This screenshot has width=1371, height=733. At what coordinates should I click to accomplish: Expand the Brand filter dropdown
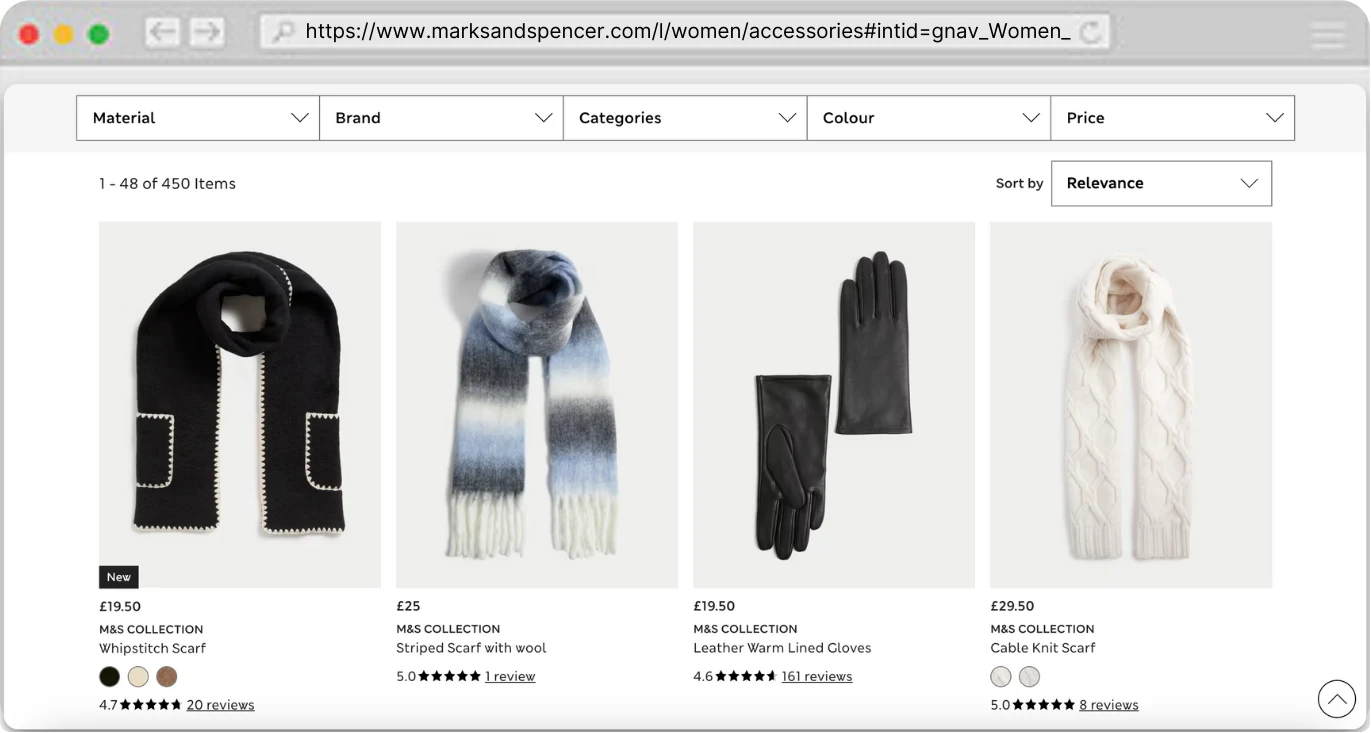pos(442,118)
